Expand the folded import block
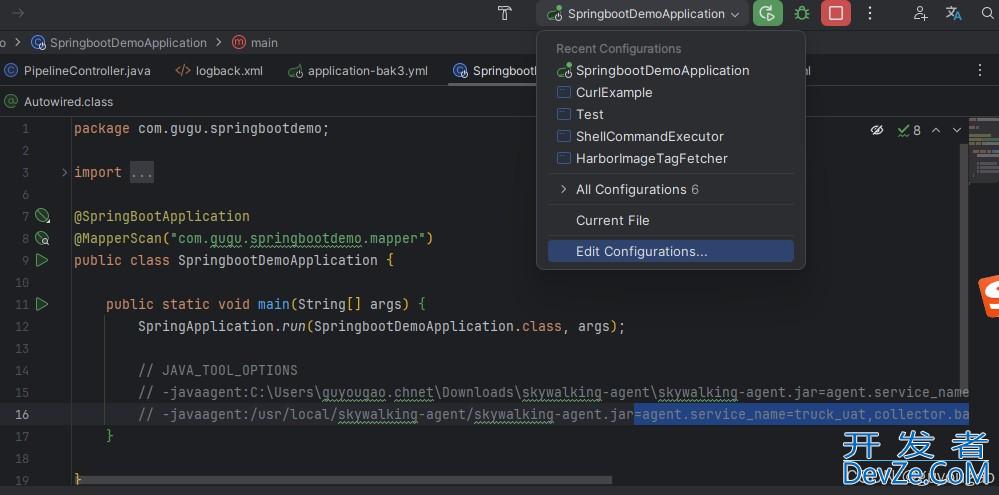Viewport: 999px width, 495px height. click(x=64, y=173)
